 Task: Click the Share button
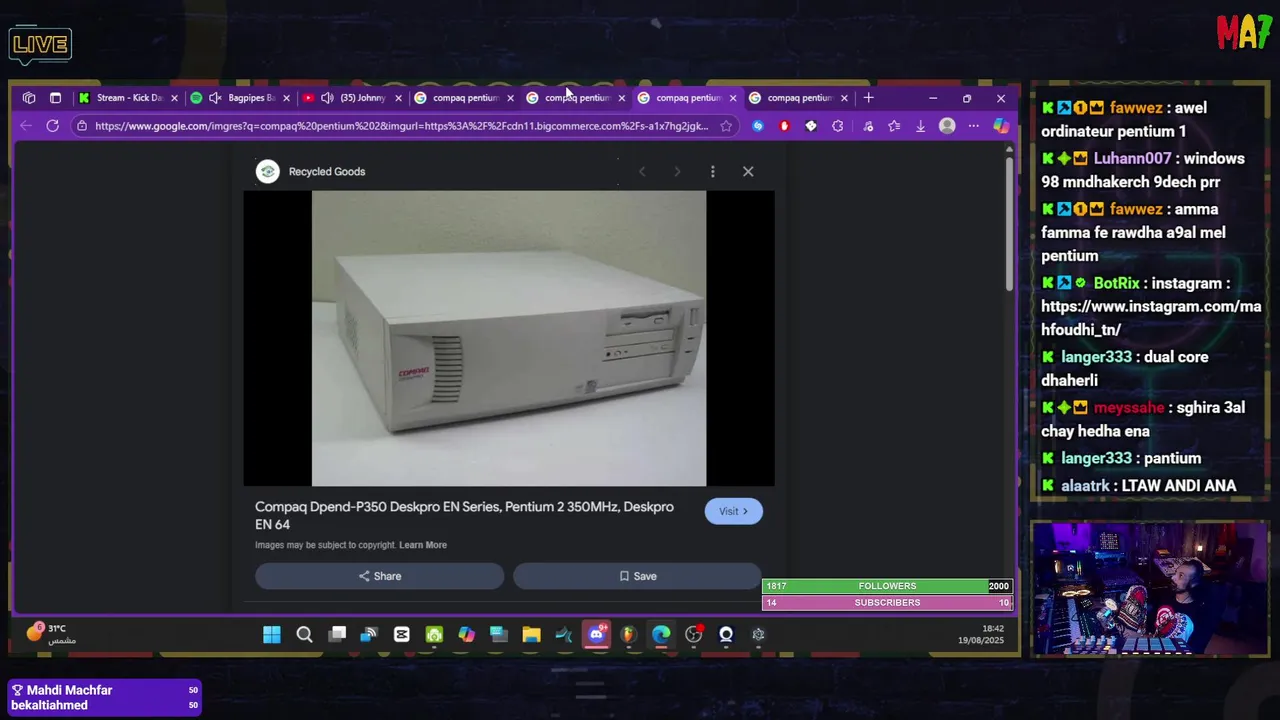(x=379, y=576)
